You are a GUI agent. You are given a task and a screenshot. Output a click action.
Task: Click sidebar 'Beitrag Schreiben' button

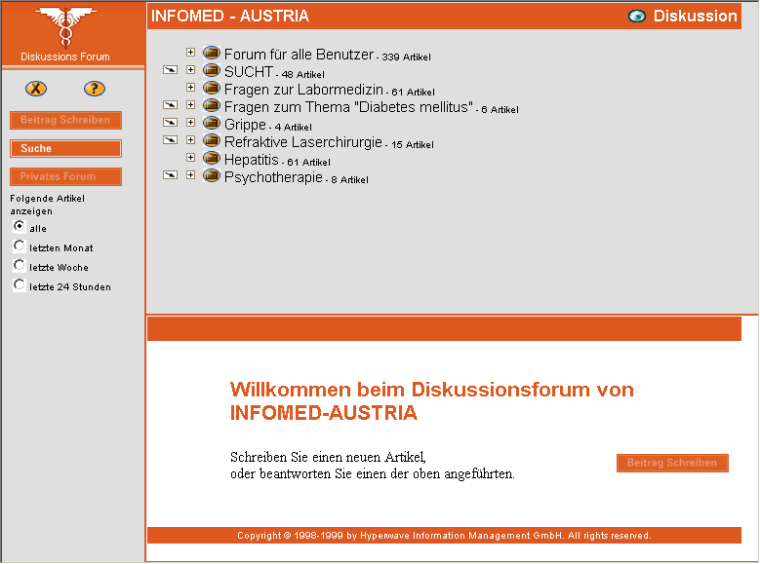(x=65, y=120)
